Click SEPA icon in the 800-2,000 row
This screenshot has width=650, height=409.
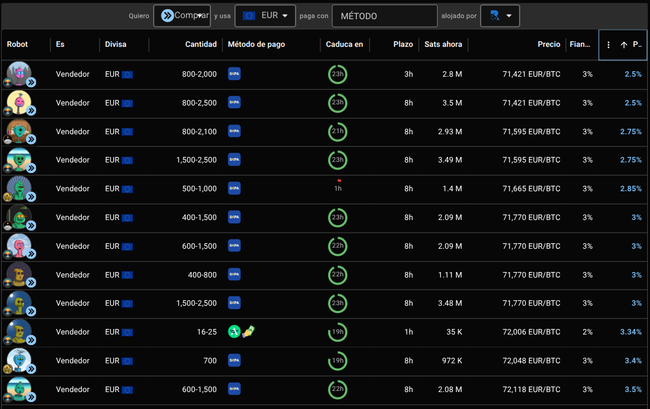click(234, 74)
